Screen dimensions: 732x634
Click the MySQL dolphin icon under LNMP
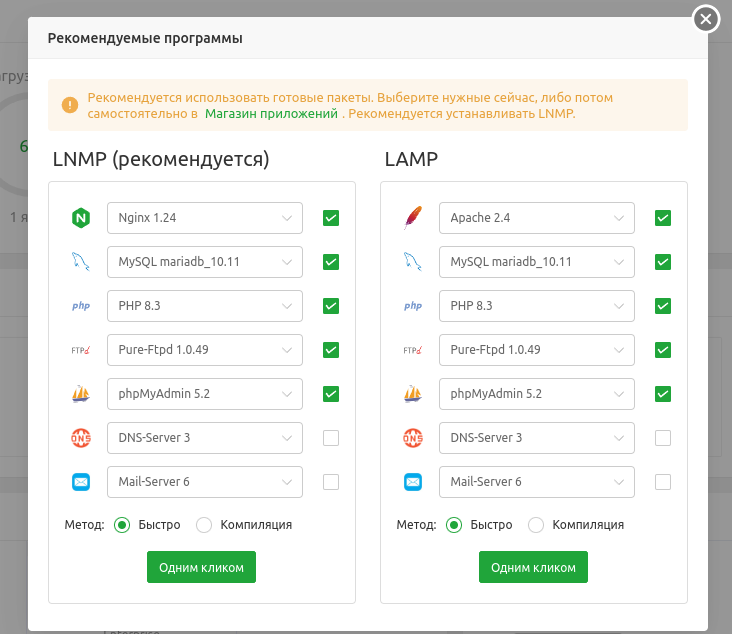(81, 262)
